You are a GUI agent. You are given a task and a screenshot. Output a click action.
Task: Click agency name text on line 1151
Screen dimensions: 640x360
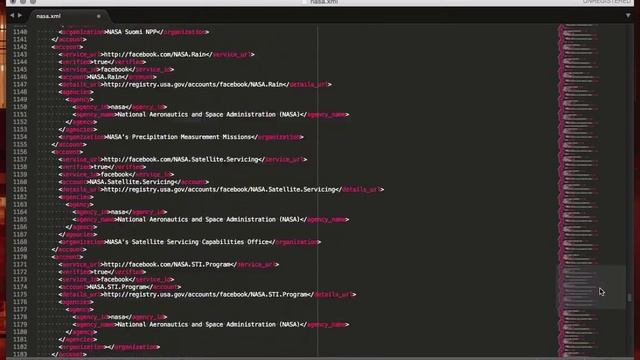[x=208, y=115]
